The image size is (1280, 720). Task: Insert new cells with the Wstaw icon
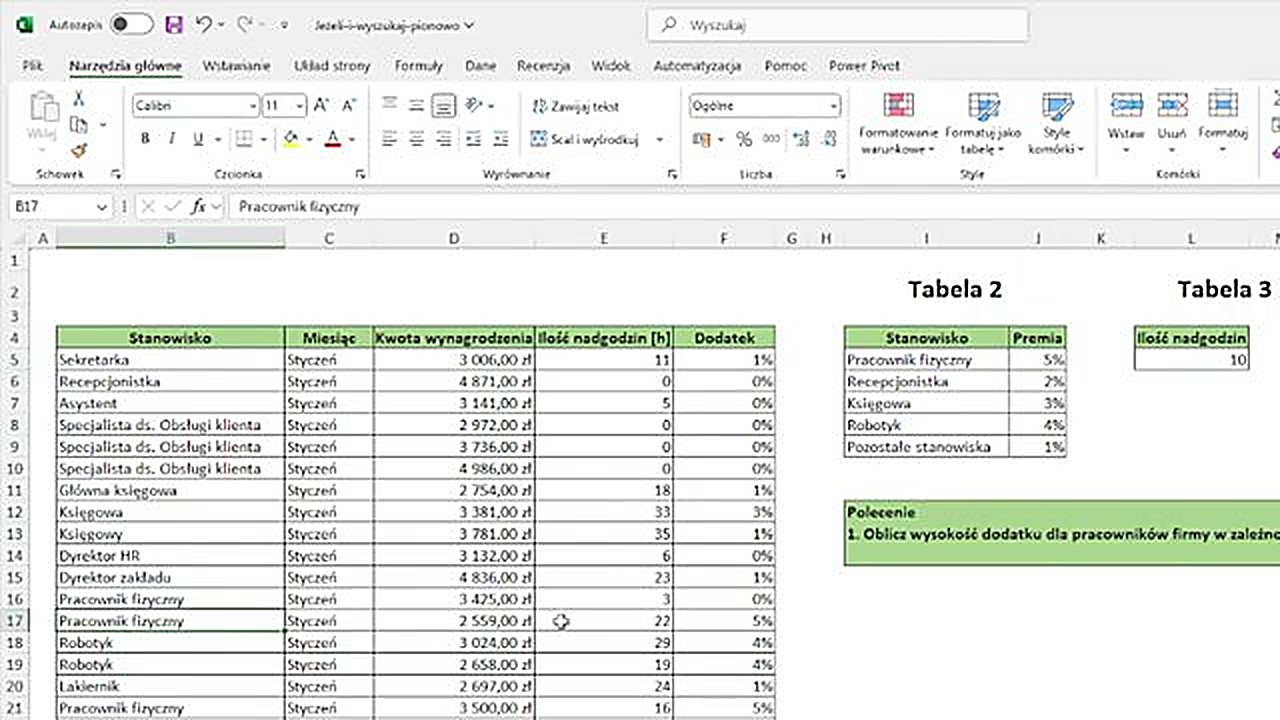coord(1126,120)
